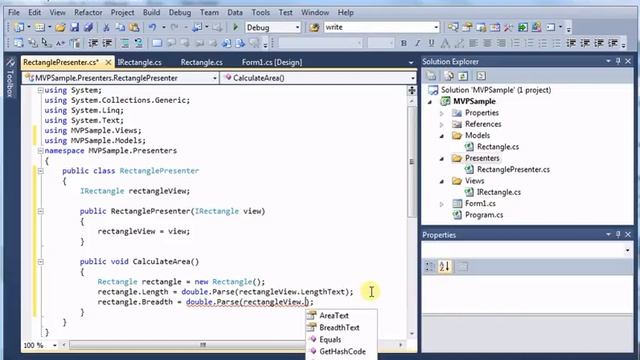Click the Solution Explorer Properties icon
The height and width of the screenshot is (360, 640).
[431, 76]
